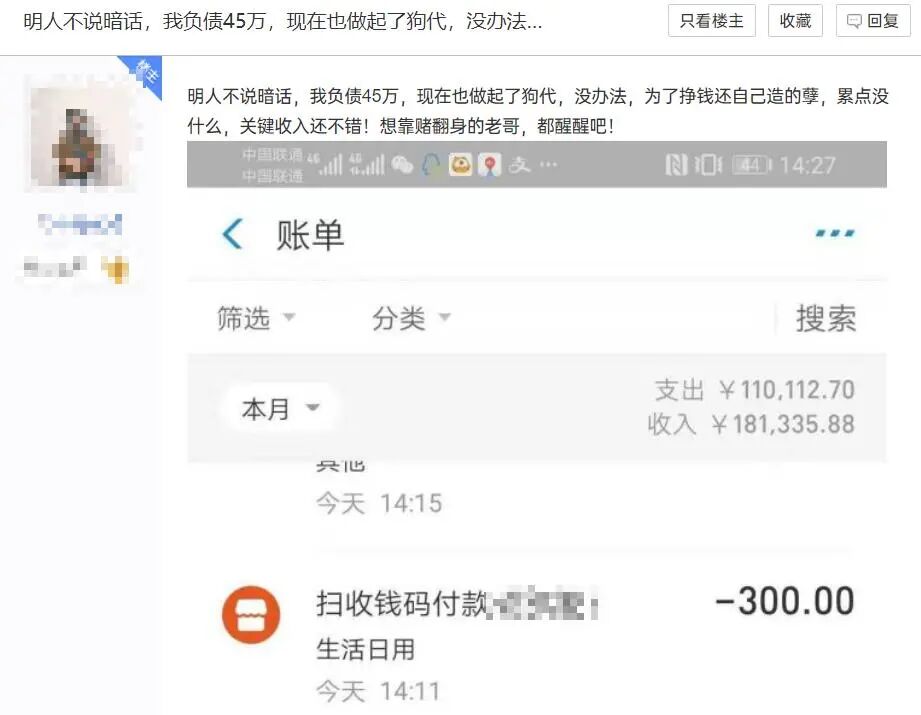The height and width of the screenshot is (715, 921).
Task: Click the 搜索 search label
Action: pyautogui.click(x=825, y=318)
